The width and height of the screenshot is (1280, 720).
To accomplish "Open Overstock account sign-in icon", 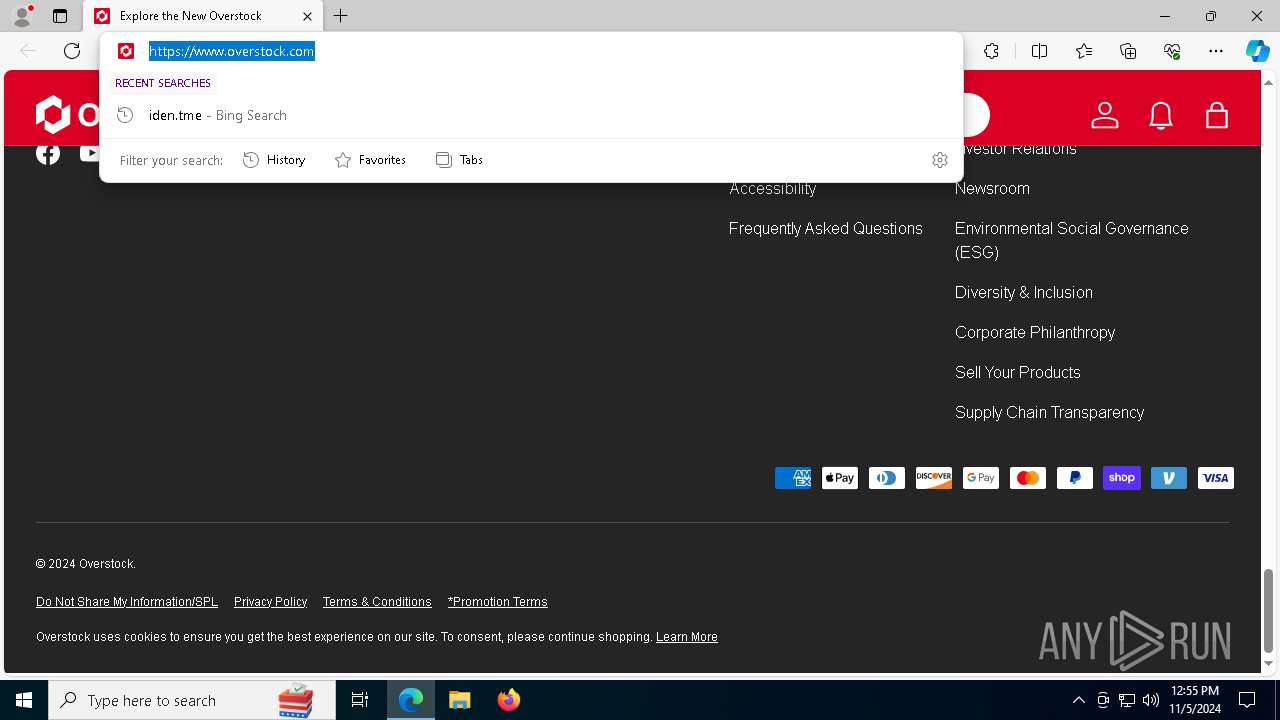I will (1105, 115).
